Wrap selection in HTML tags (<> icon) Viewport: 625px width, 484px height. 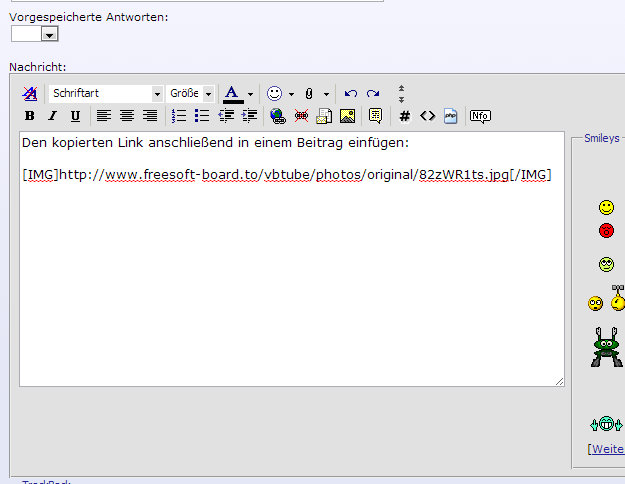coord(427,116)
